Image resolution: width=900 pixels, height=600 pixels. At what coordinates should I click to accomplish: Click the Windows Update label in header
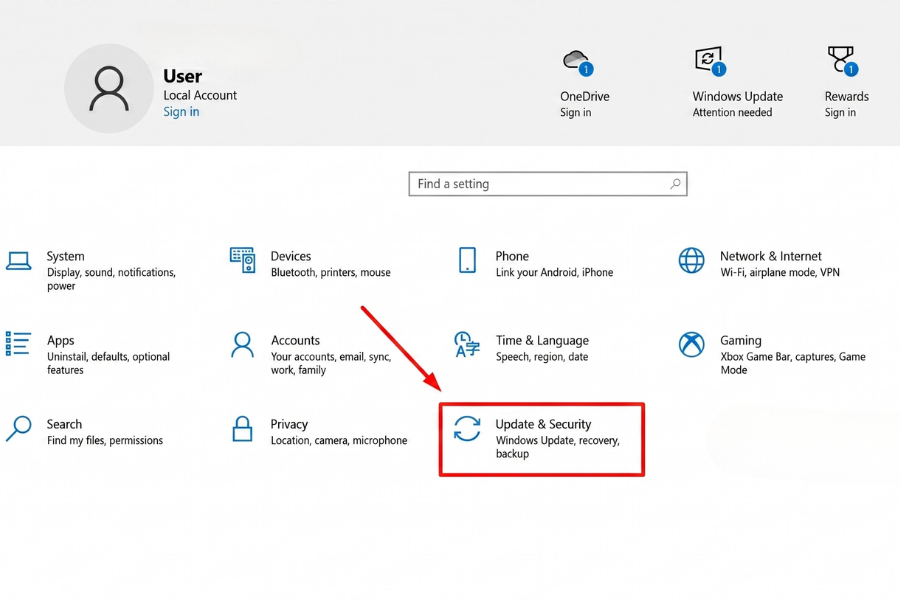click(x=738, y=96)
